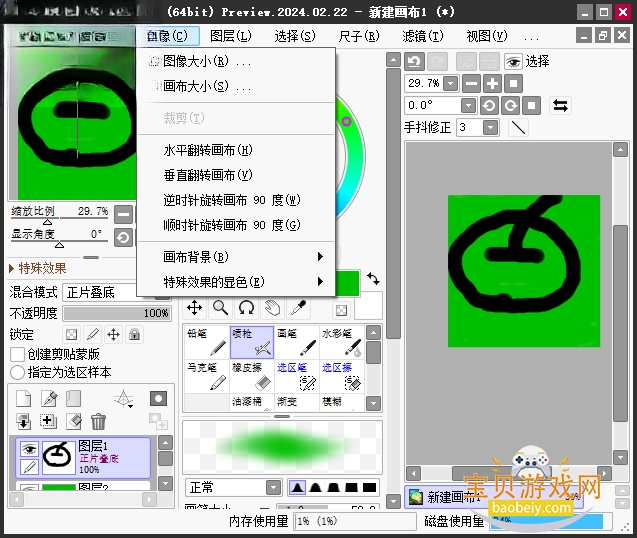Click the redo arrow icon
The width and height of the screenshot is (637, 538).
(x=438, y=62)
